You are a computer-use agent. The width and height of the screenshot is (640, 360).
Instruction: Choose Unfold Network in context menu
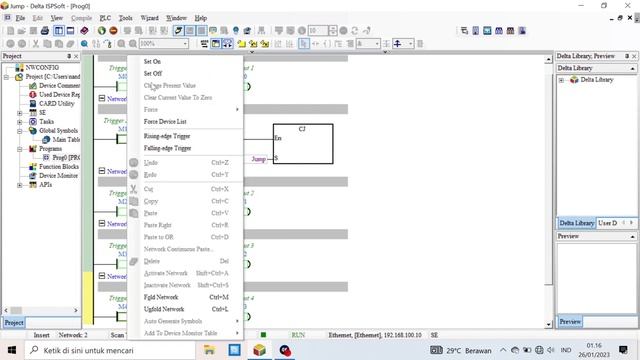(x=164, y=309)
